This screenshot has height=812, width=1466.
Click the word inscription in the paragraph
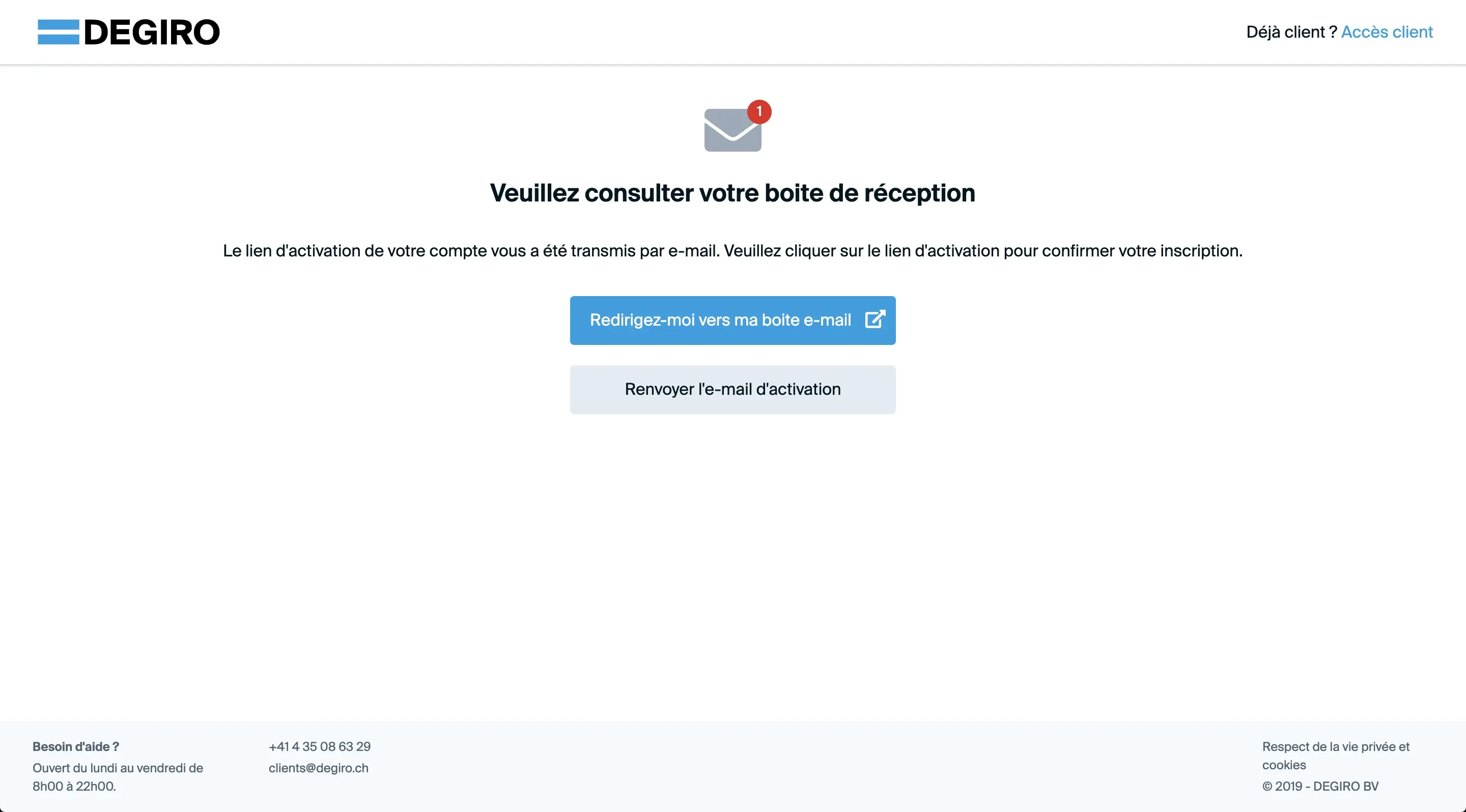[1200, 251]
